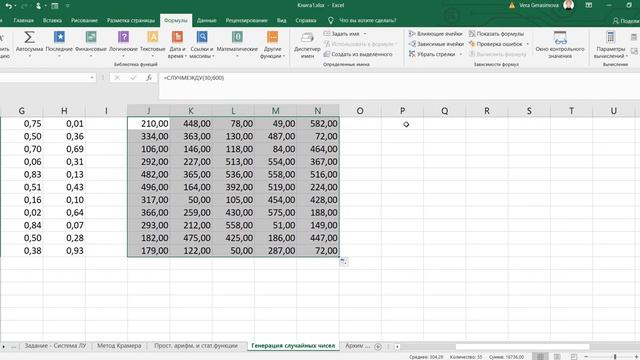The width and height of the screenshot is (640, 360).
Task: Open the Help (Справка) ribbon tab
Action: [x=306, y=20]
